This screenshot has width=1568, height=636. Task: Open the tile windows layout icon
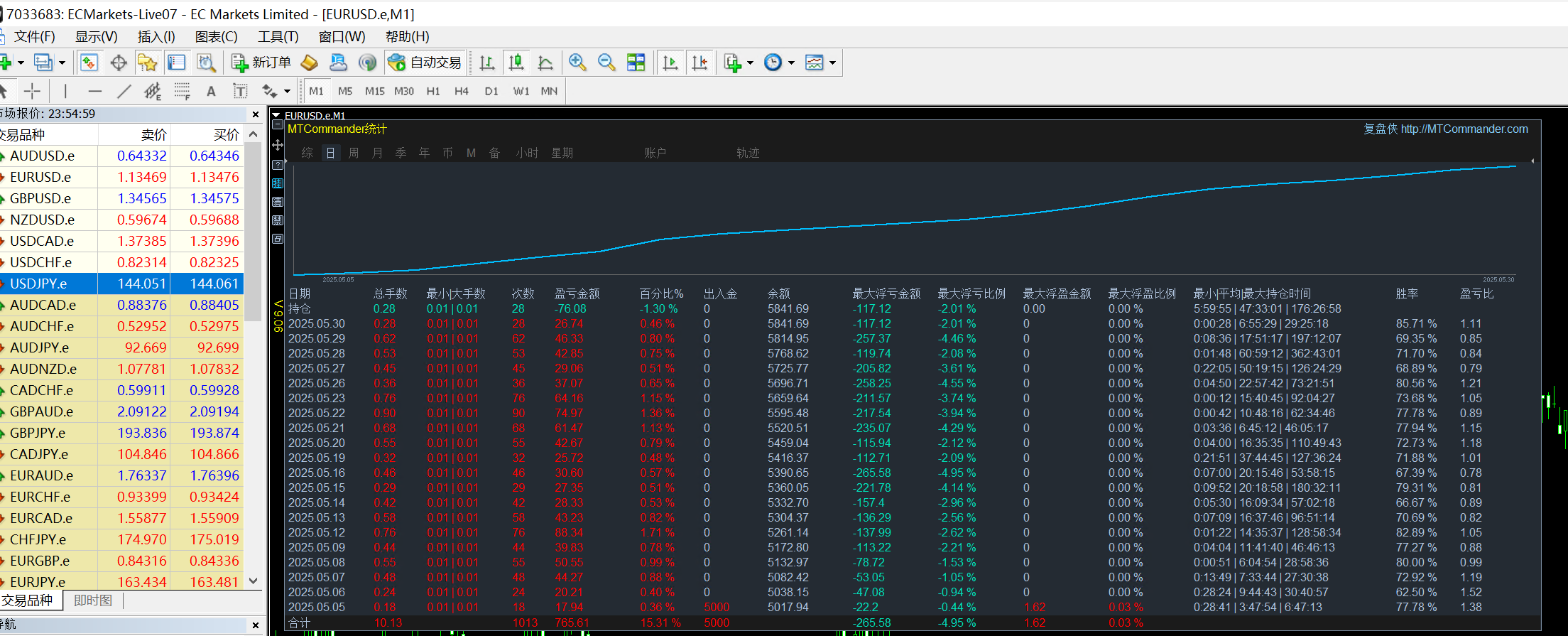[636, 63]
